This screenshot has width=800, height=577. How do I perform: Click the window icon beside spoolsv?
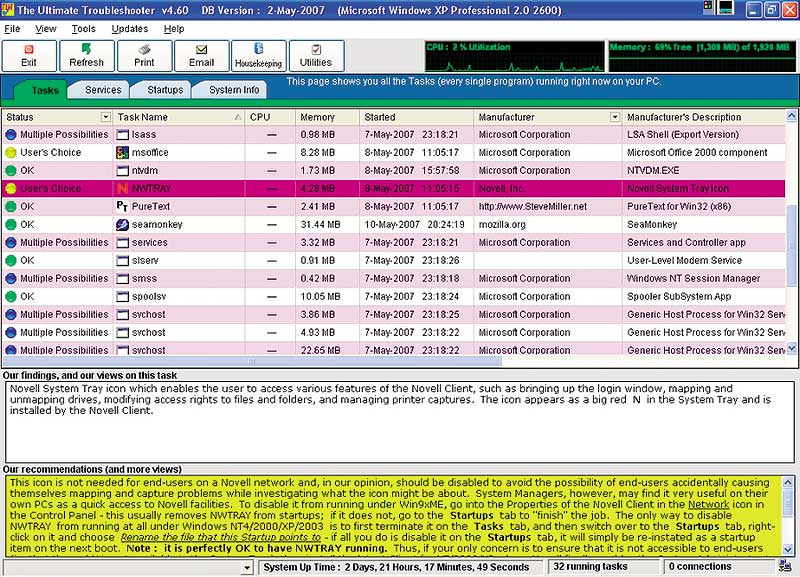(x=122, y=296)
